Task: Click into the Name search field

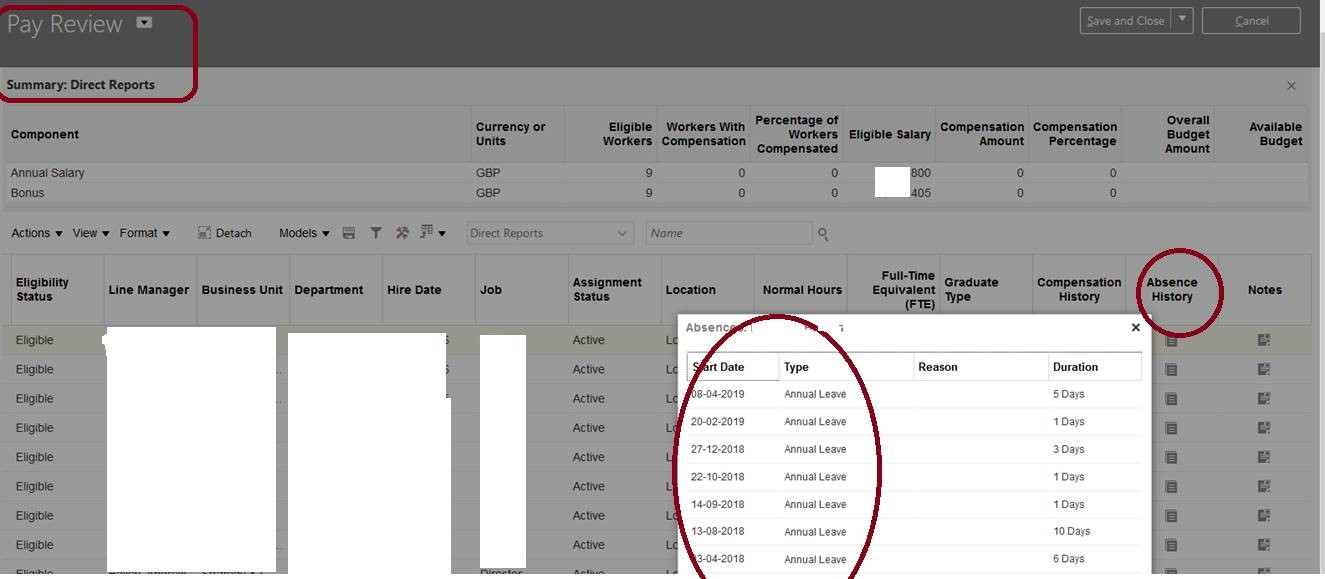Action: point(729,233)
